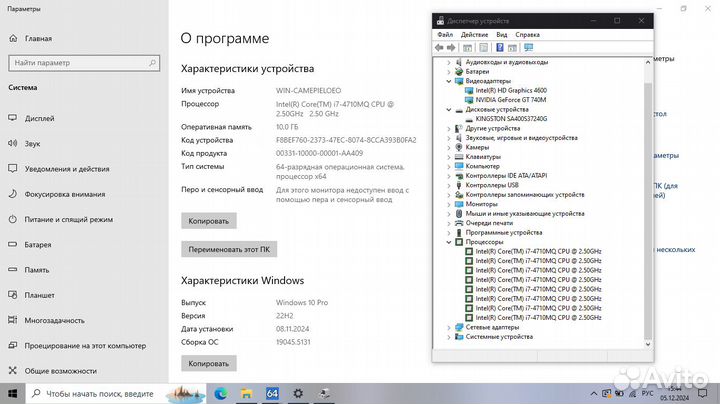Click the РУС language indicator
The image size is (720, 404).
tap(647, 393)
